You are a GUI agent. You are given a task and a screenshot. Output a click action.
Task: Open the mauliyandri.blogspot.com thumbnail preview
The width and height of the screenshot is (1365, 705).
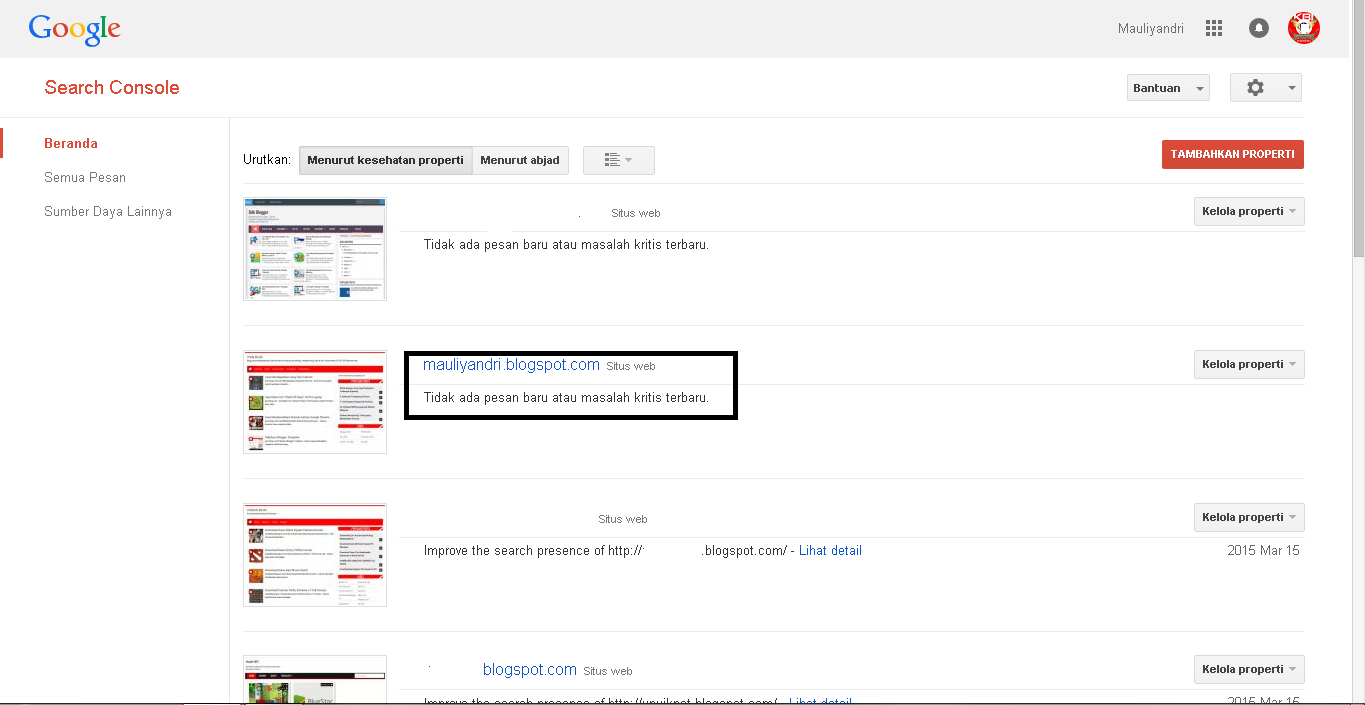(x=315, y=402)
